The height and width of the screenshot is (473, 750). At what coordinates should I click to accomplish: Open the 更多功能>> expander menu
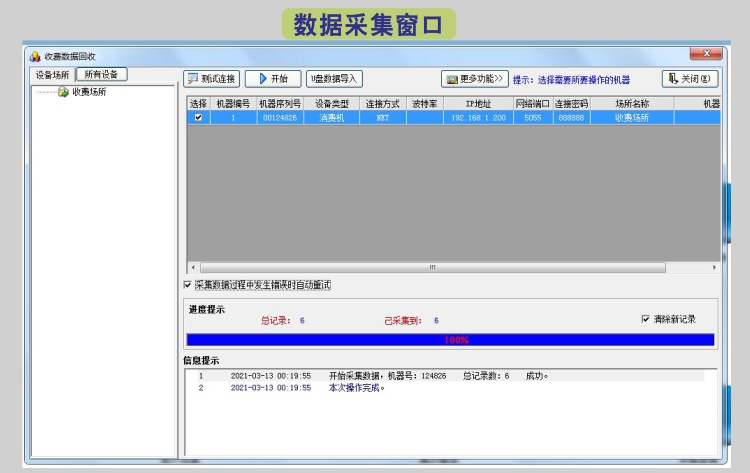[x=475, y=79]
